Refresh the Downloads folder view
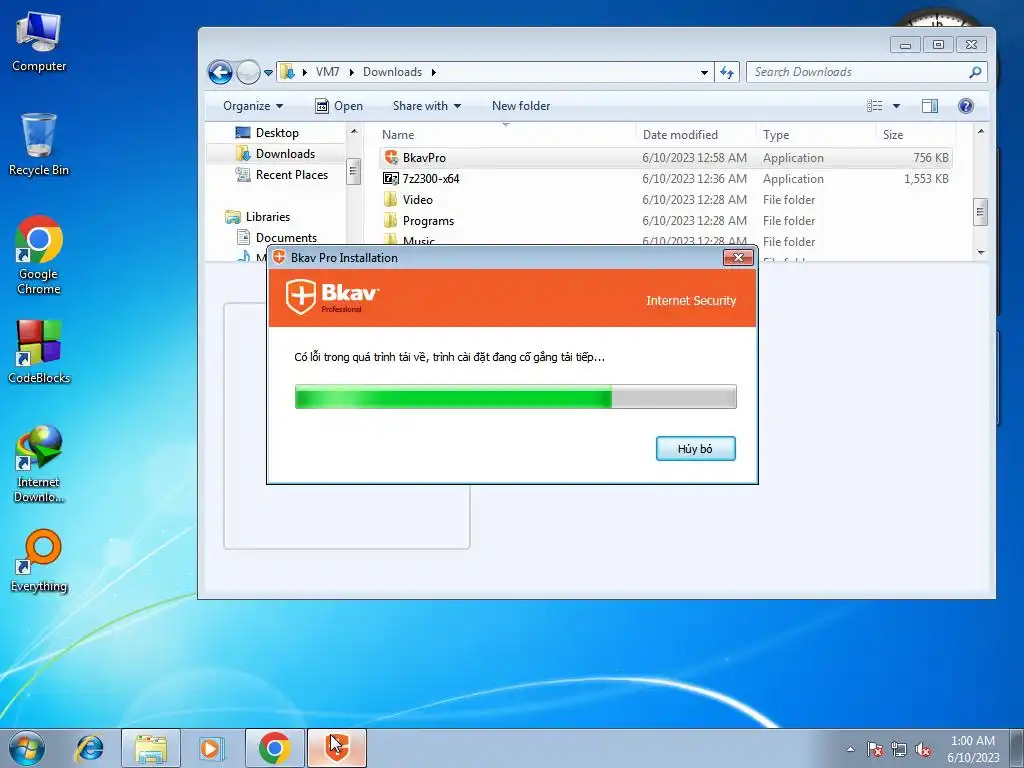The image size is (1024, 768). 727,72
